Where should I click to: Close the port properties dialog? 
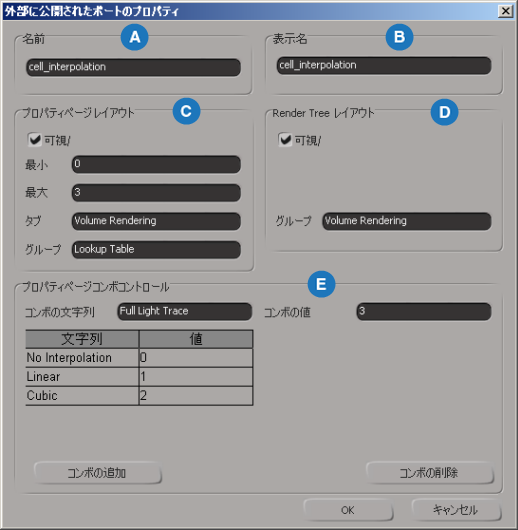[505, 11]
